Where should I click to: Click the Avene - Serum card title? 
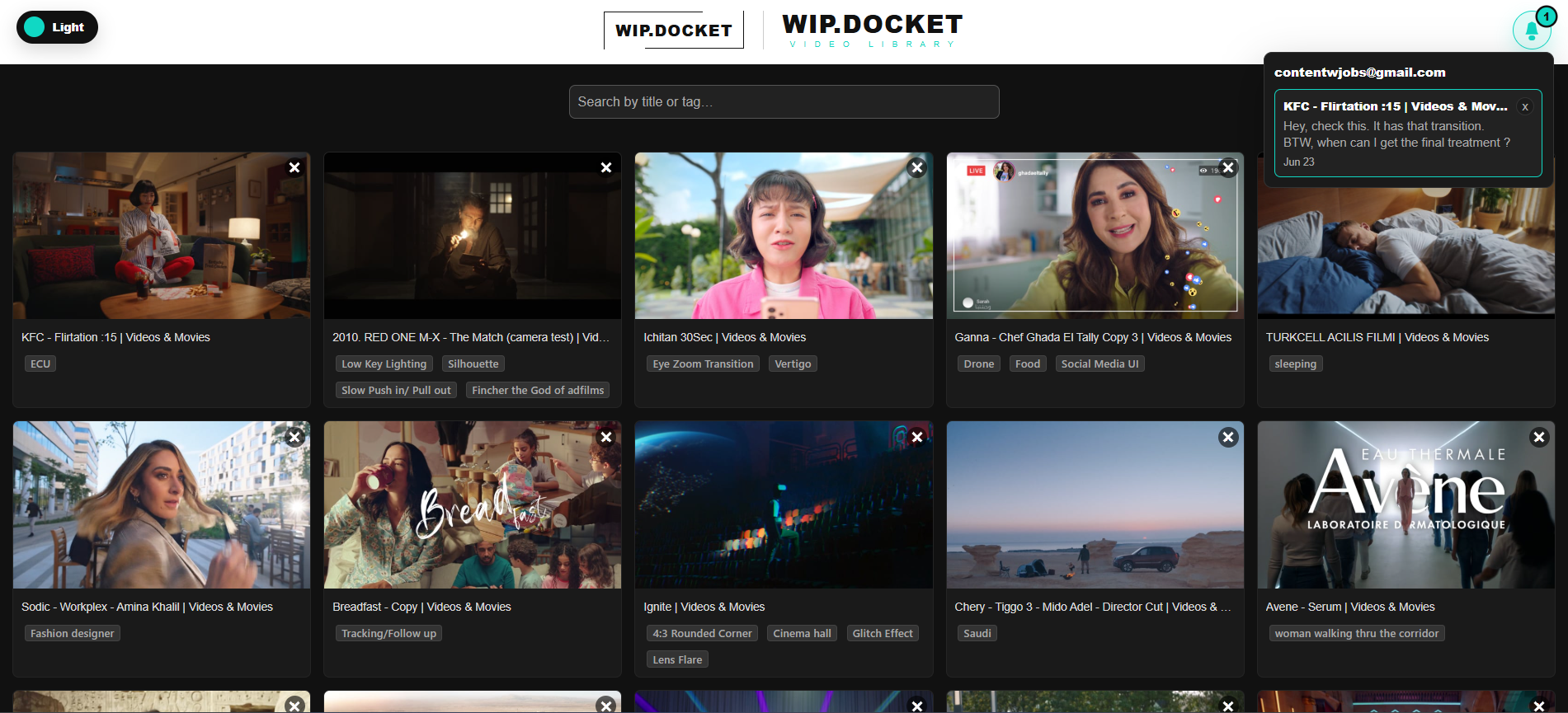point(1350,607)
